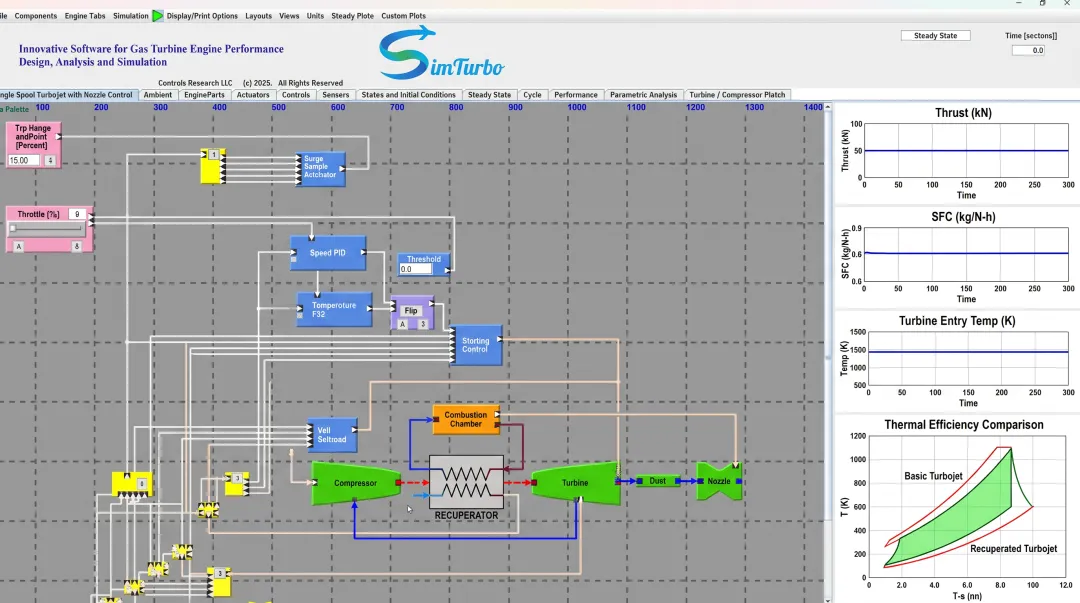The image size is (1080, 603).
Task: Select the wide yellow mux block above the starbursts
Action: coord(132,484)
